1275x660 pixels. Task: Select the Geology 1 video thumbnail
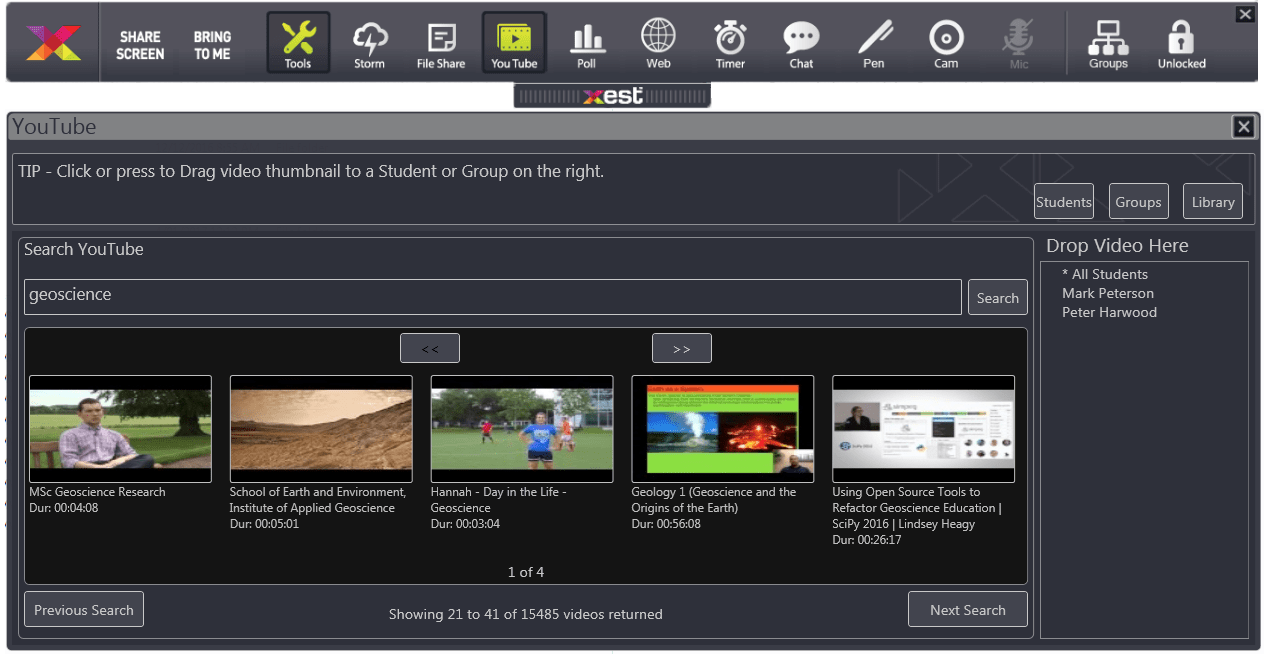[x=723, y=429]
